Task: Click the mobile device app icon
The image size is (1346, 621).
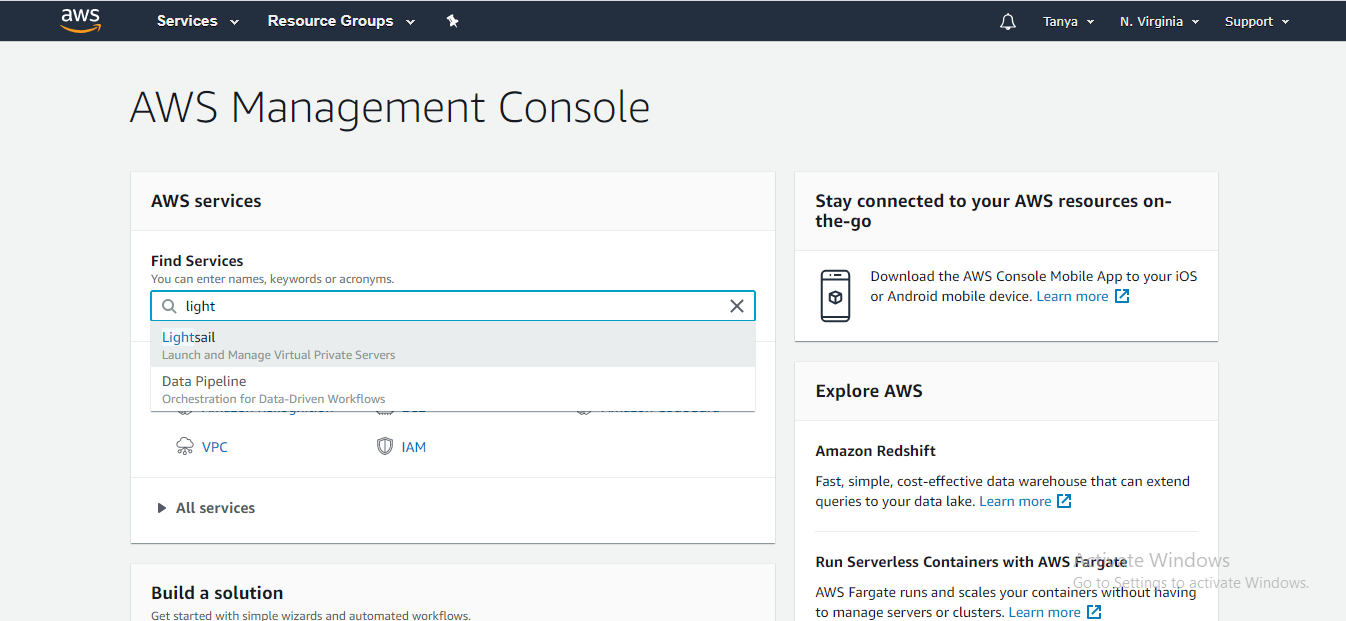Action: [835, 296]
